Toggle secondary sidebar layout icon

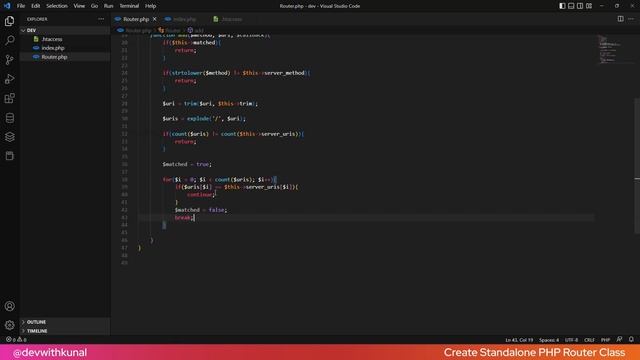pos(580,6)
